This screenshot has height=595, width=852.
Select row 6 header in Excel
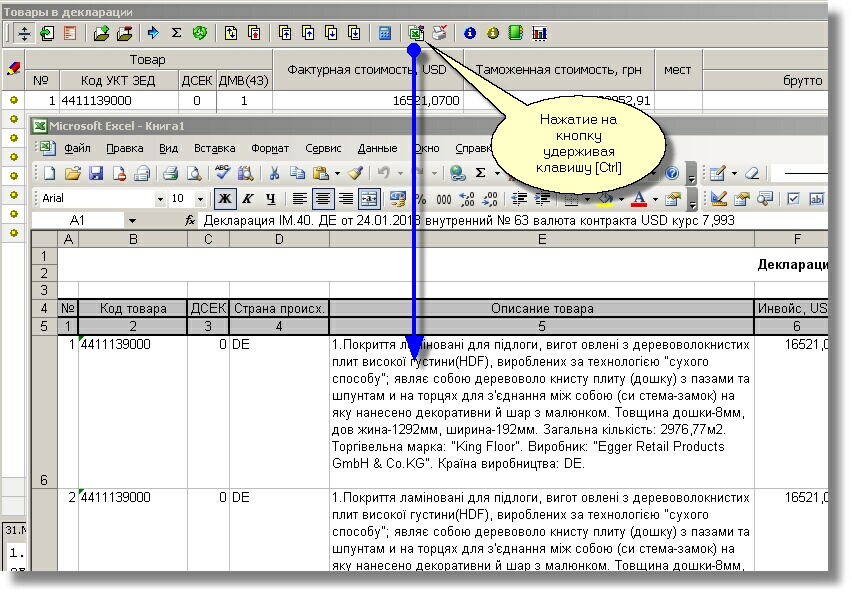point(44,411)
